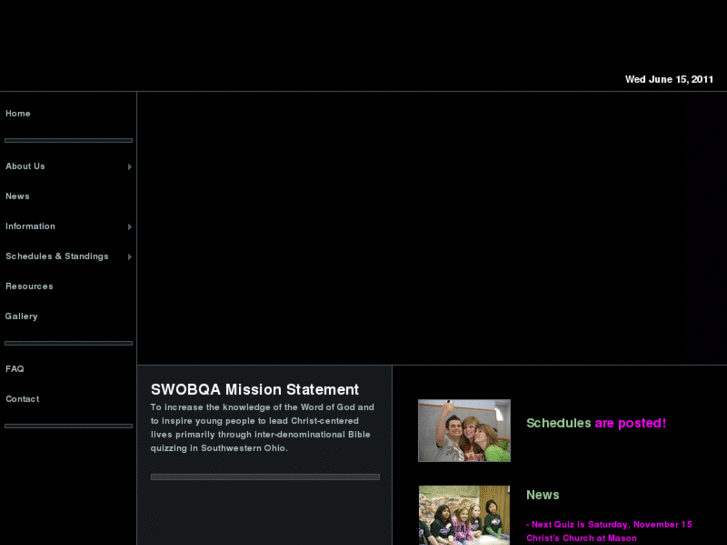Go to the News menu item
This screenshot has width=727, height=545.
click(17, 196)
